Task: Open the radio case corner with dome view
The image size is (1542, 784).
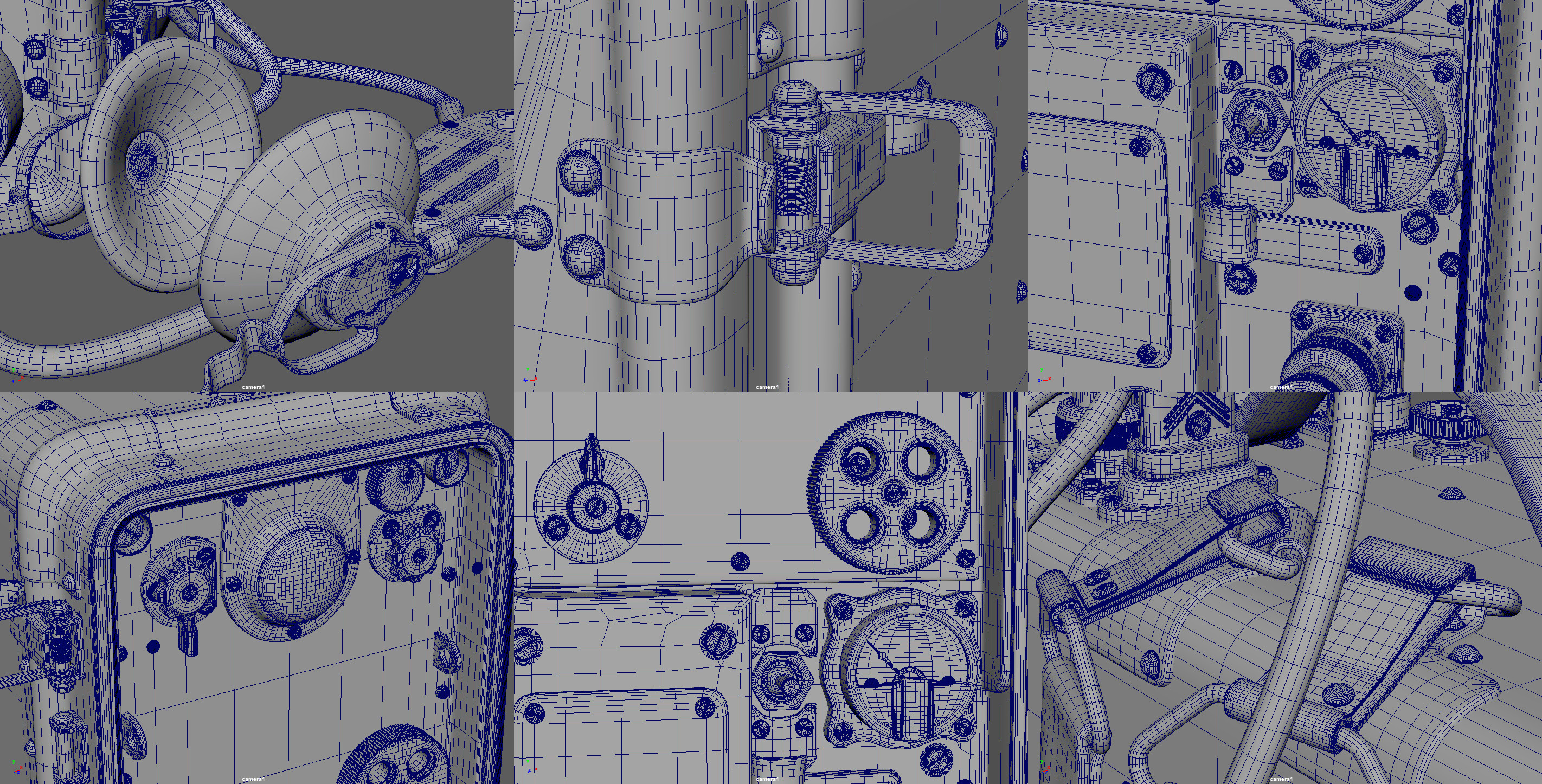Action: tap(256, 588)
